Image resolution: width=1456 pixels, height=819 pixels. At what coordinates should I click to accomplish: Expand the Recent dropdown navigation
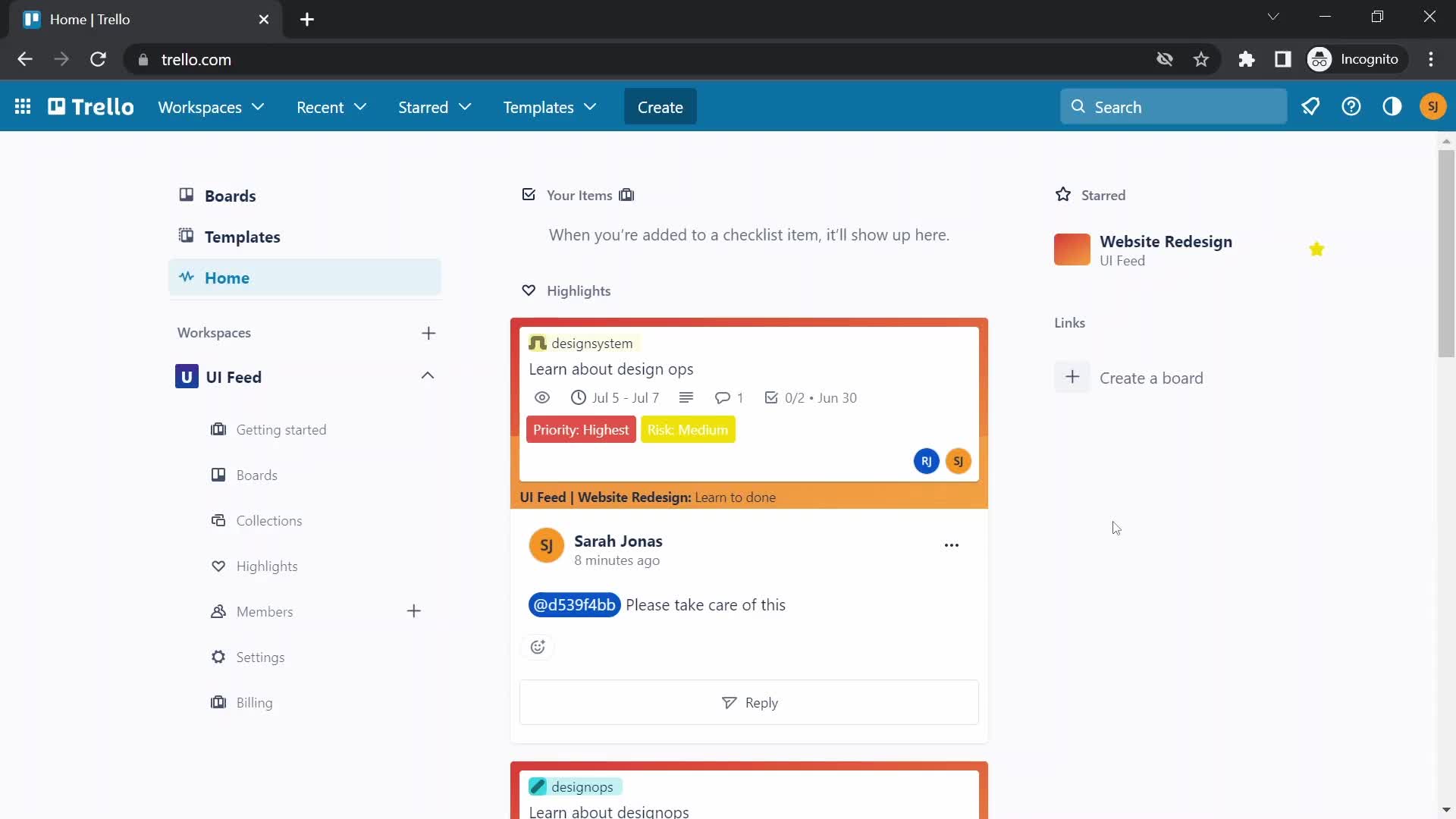pos(330,107)
